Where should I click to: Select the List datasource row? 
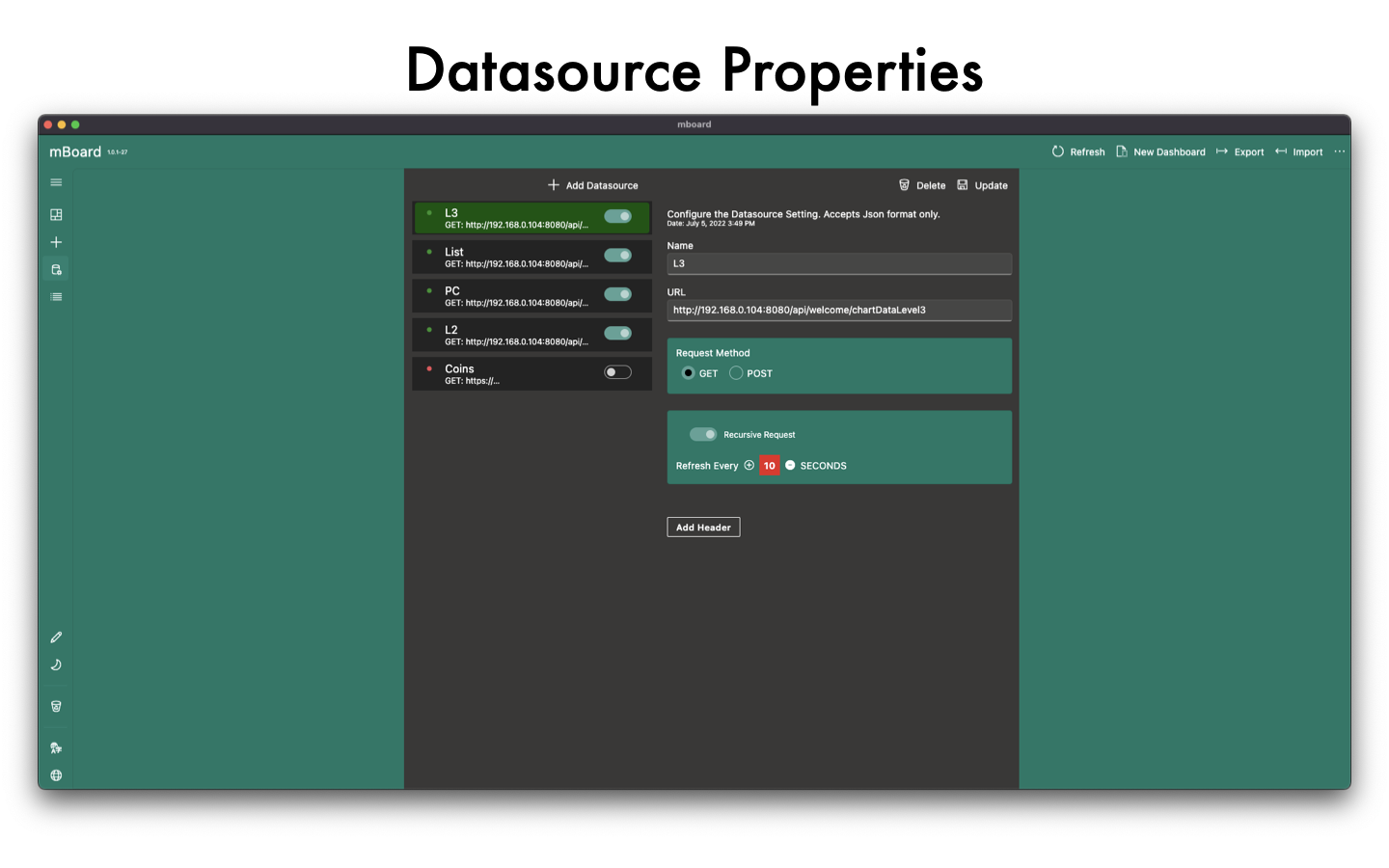coord(532,257)
